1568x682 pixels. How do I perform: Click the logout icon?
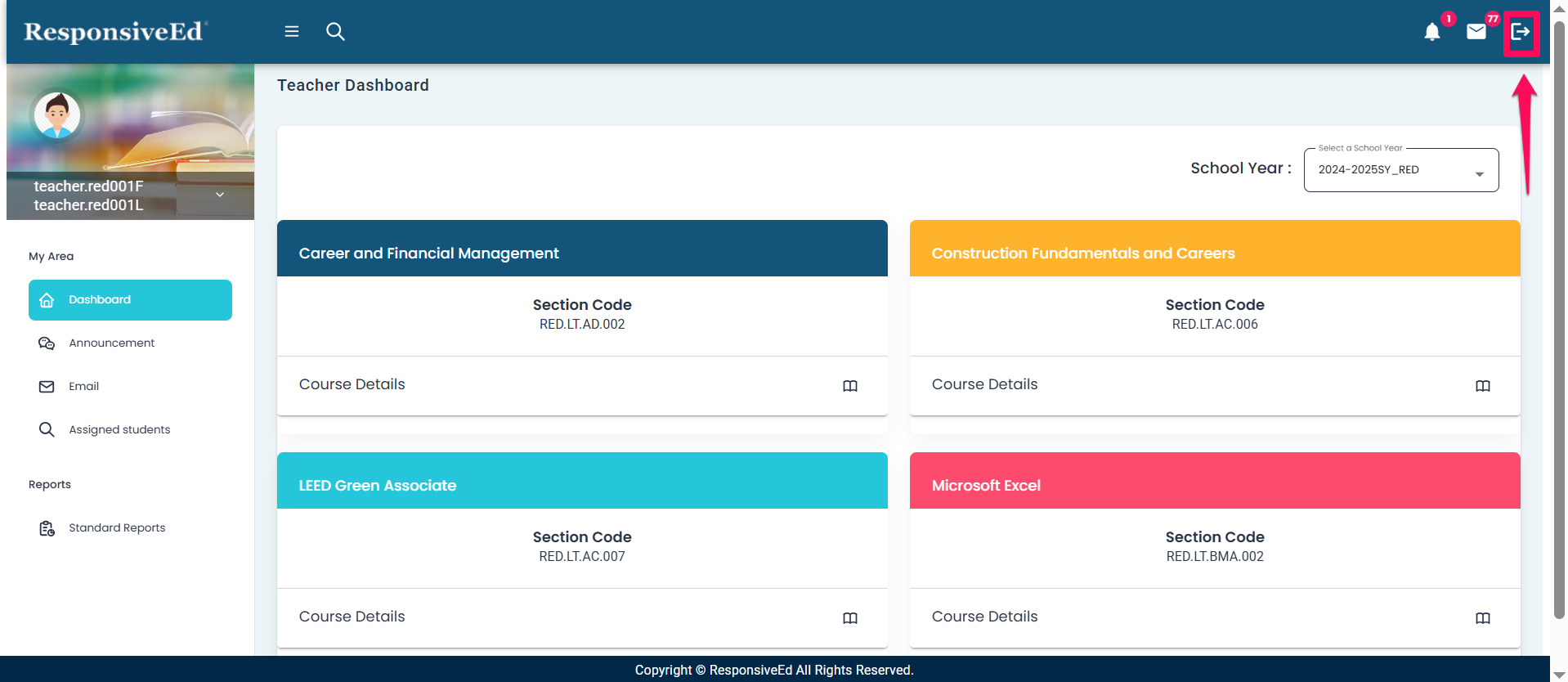[x=1520, y=33]
